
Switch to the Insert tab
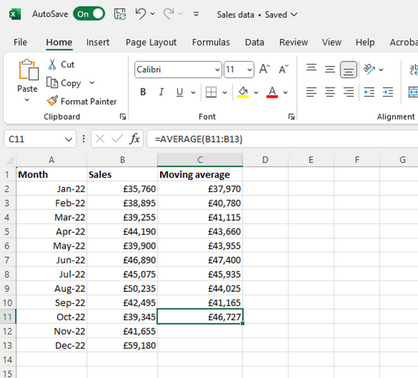(x=98, y=42)
